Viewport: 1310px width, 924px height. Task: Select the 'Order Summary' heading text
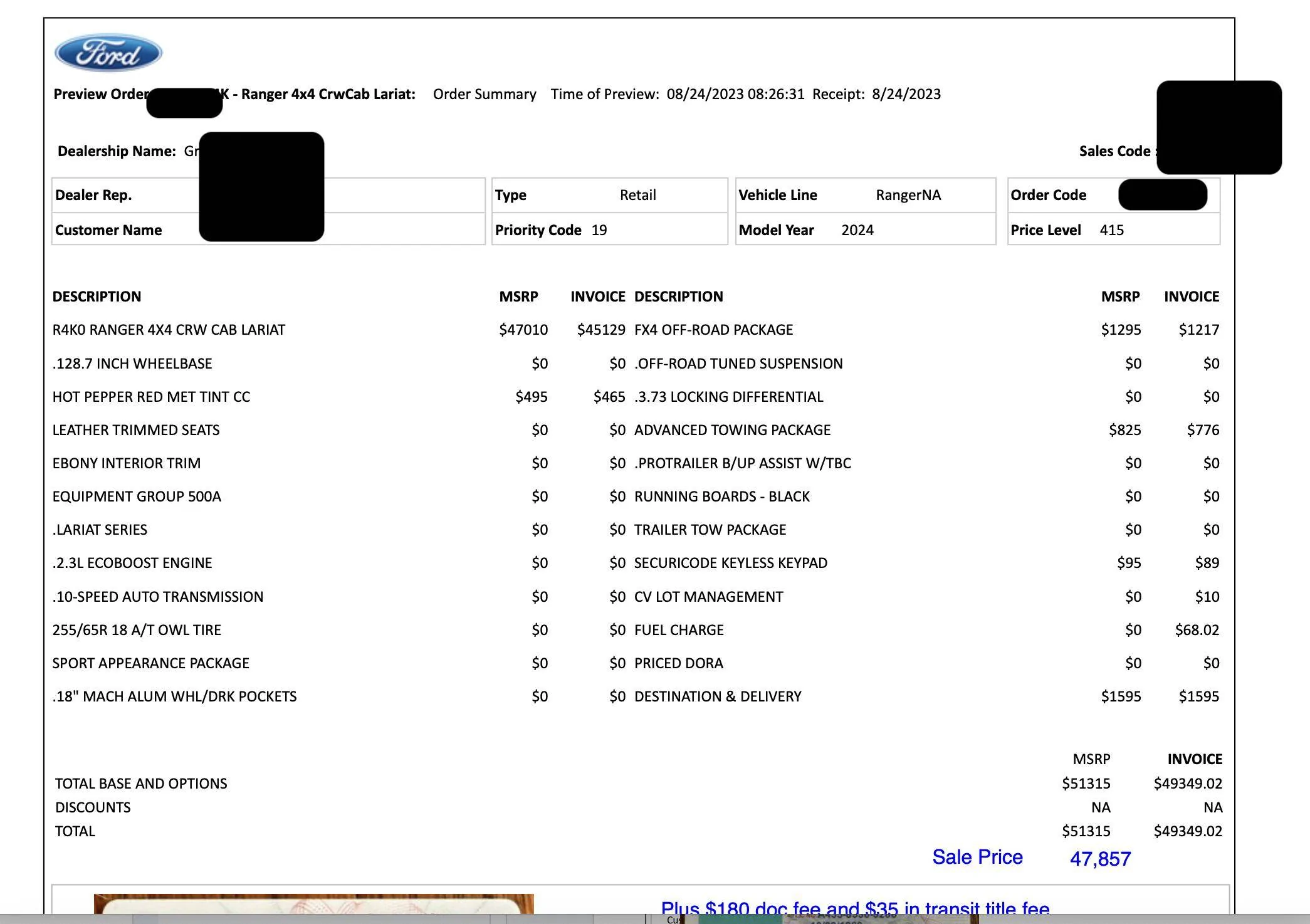tap(485, 94)
